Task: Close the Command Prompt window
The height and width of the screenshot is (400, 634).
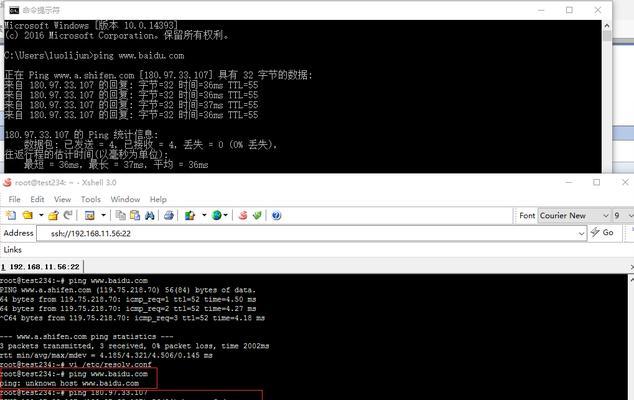Action: pos(598,10)
